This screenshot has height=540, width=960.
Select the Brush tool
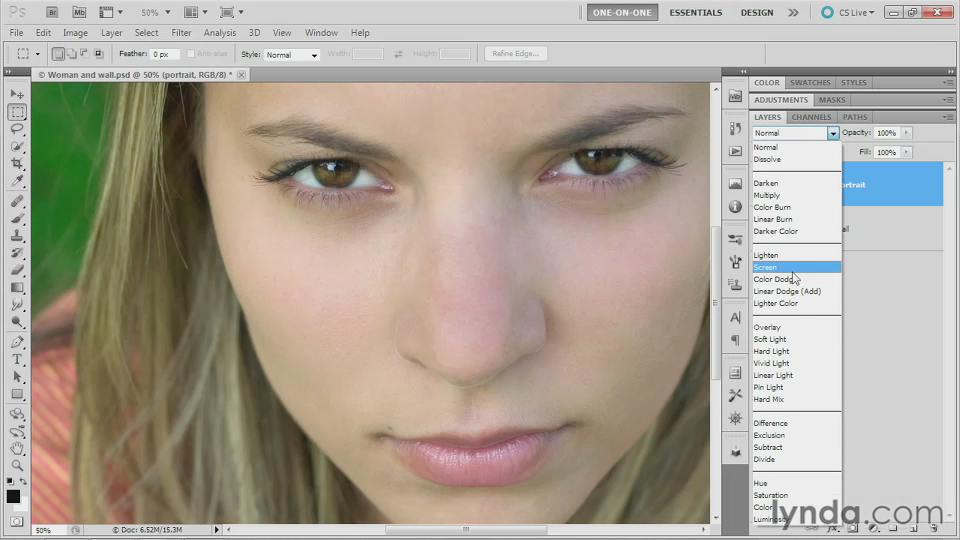(x=17, y=219)
